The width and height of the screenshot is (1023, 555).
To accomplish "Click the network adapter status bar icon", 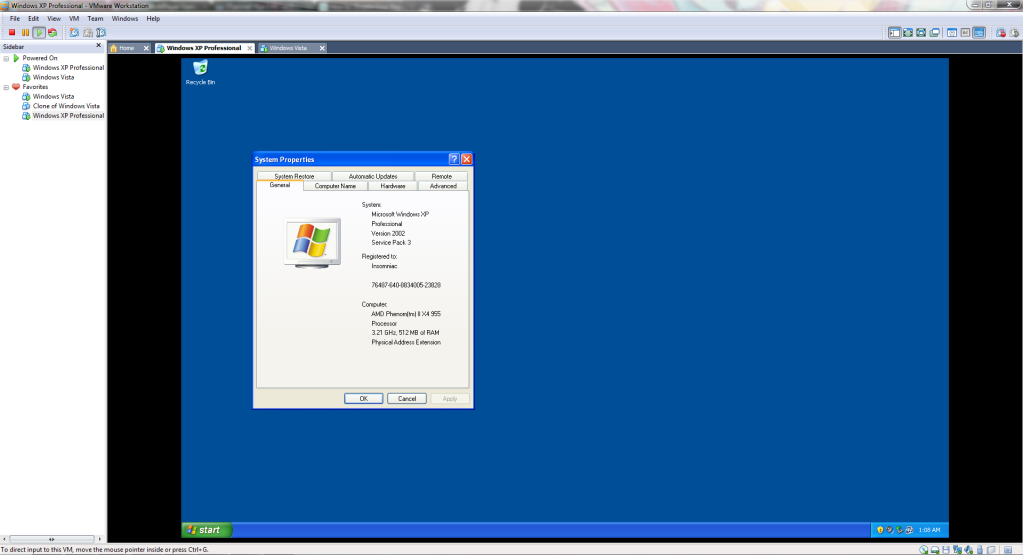I will coord(957,550).
